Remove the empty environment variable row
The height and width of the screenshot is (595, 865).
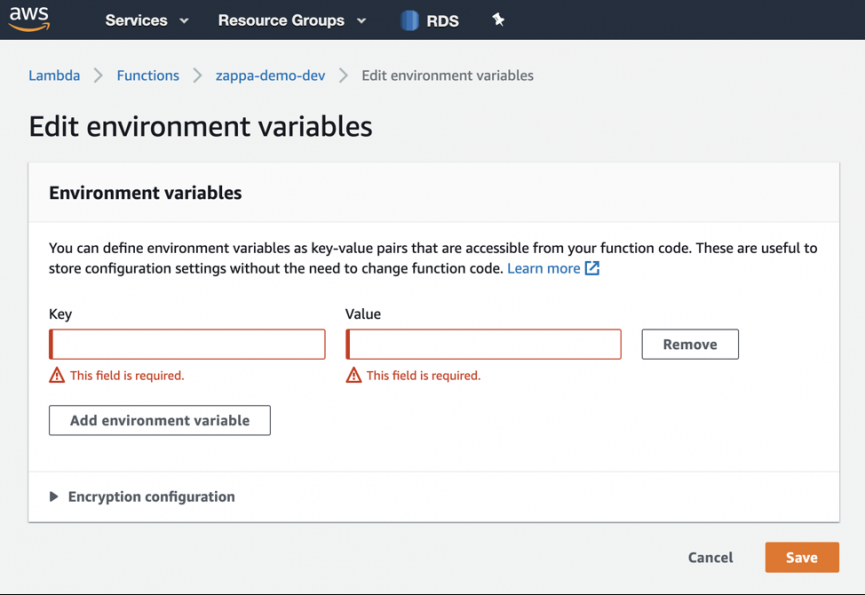click(x=690, y=344)
